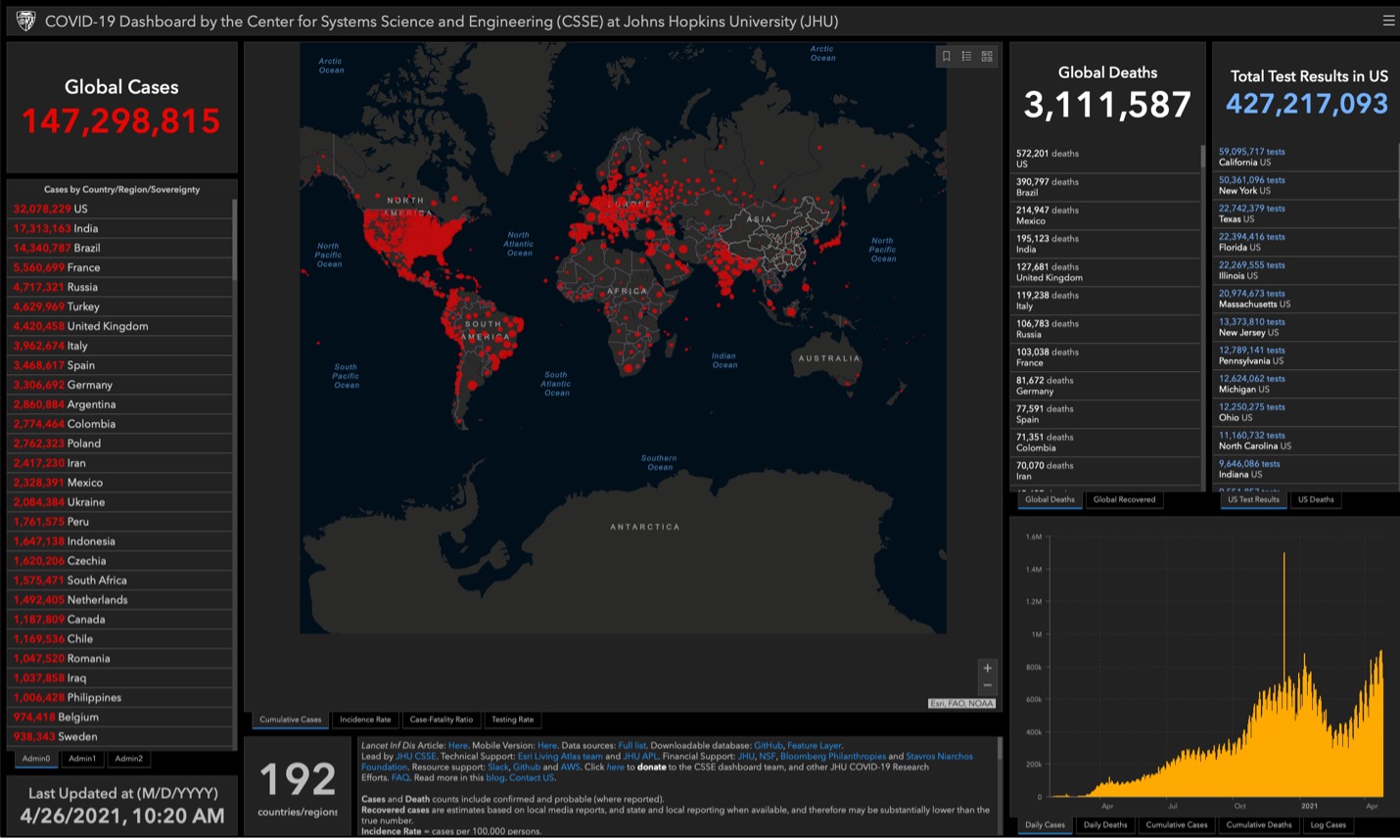This screenshot has width=1400, height=840.
Task: Select US in the country cases list
Action: coord(121,209)
